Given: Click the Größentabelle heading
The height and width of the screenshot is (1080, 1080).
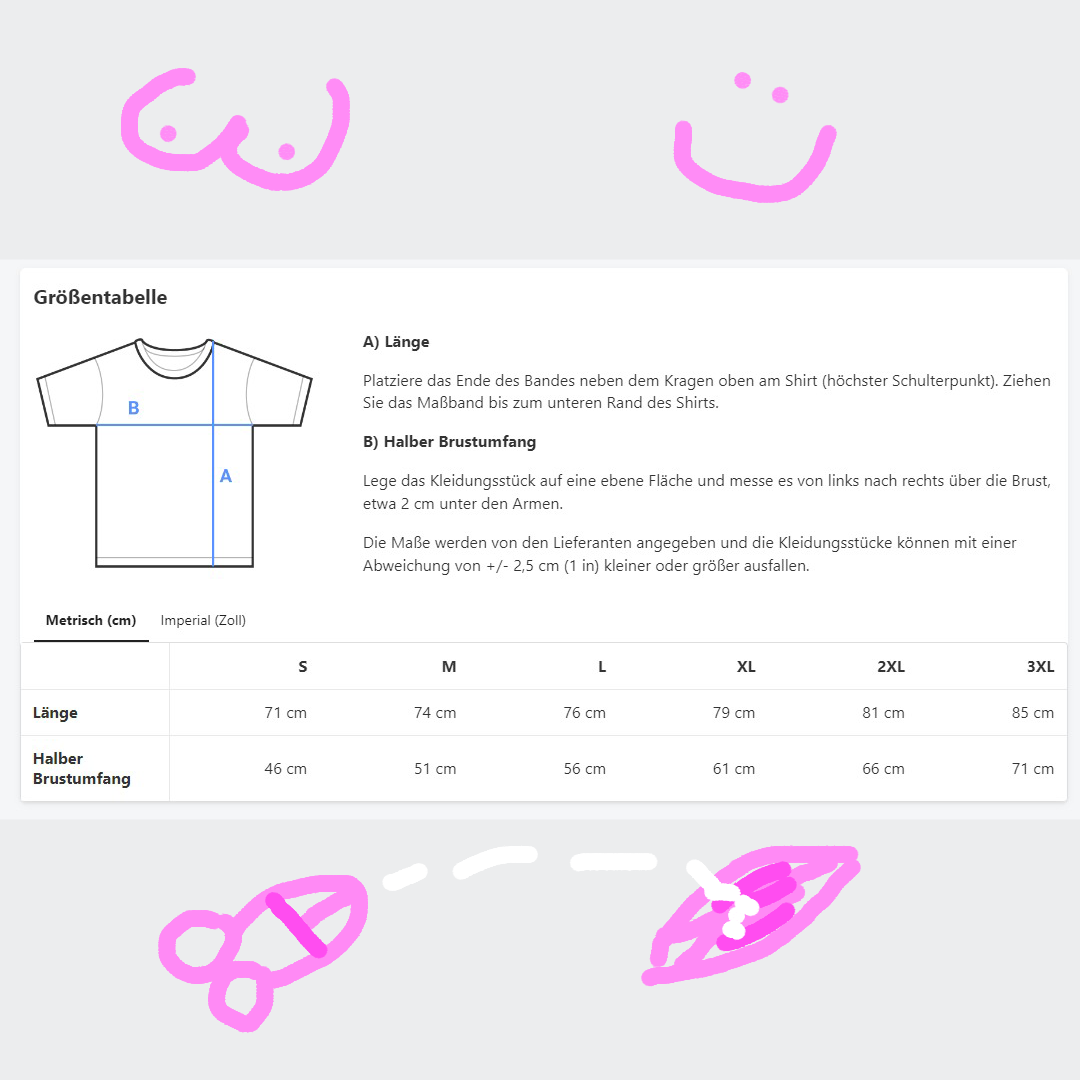Looking at the screenshot, I should (x=101, y=297).
